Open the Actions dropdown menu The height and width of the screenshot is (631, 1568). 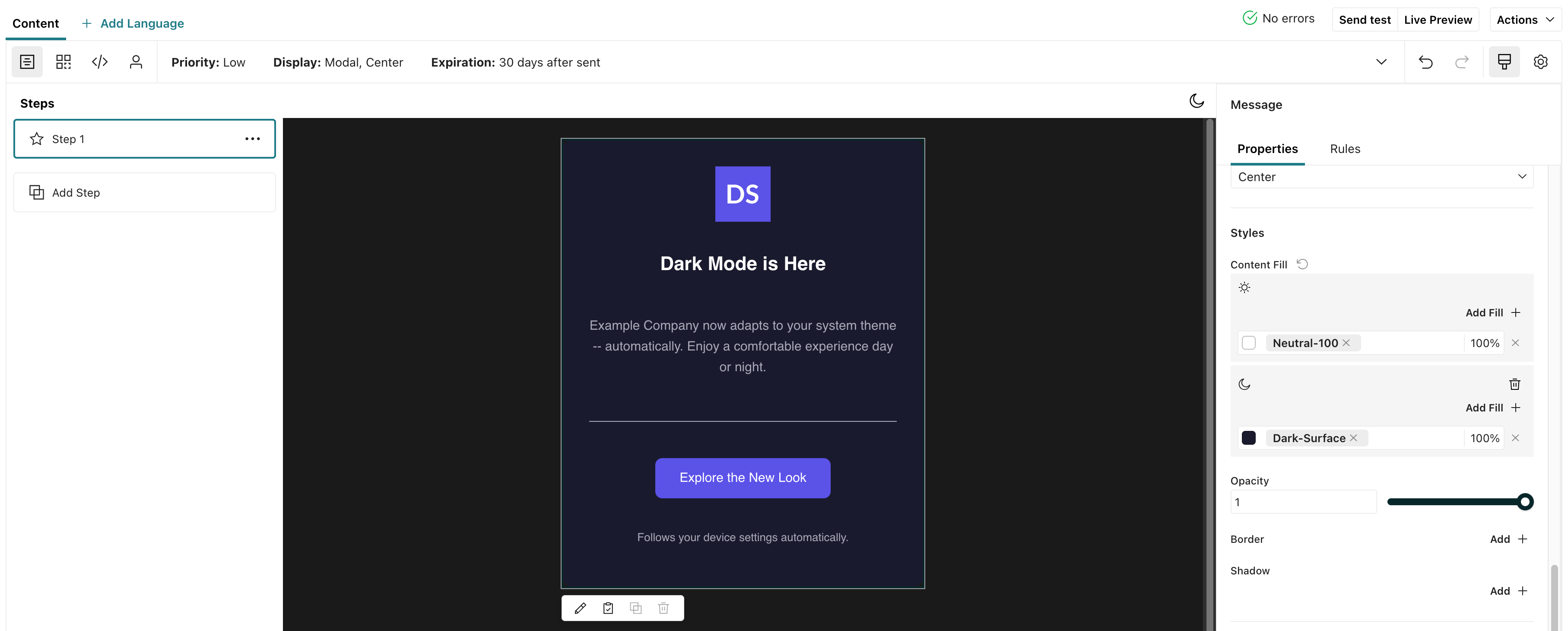tap(1525, 20)
